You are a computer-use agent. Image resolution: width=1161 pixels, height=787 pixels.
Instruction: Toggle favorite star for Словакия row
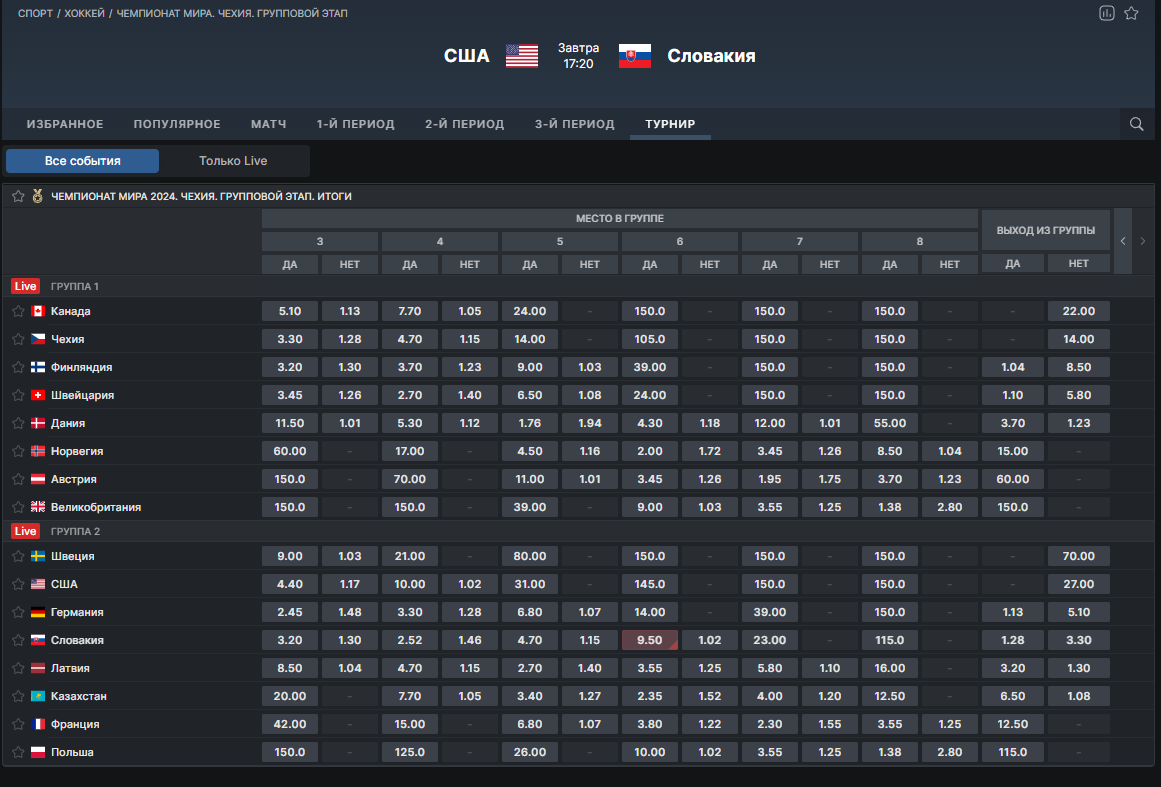pyautogui.click(x=18, y=640)
